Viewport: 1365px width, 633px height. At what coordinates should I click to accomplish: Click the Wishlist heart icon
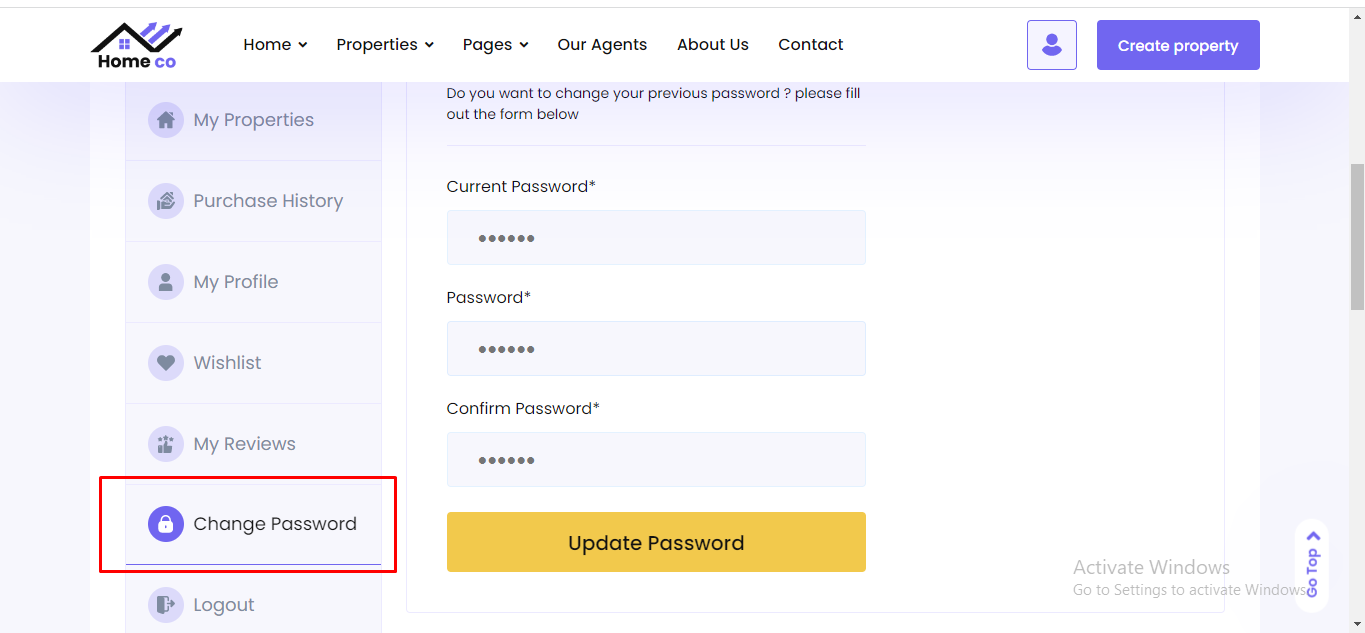click(166, 363)
